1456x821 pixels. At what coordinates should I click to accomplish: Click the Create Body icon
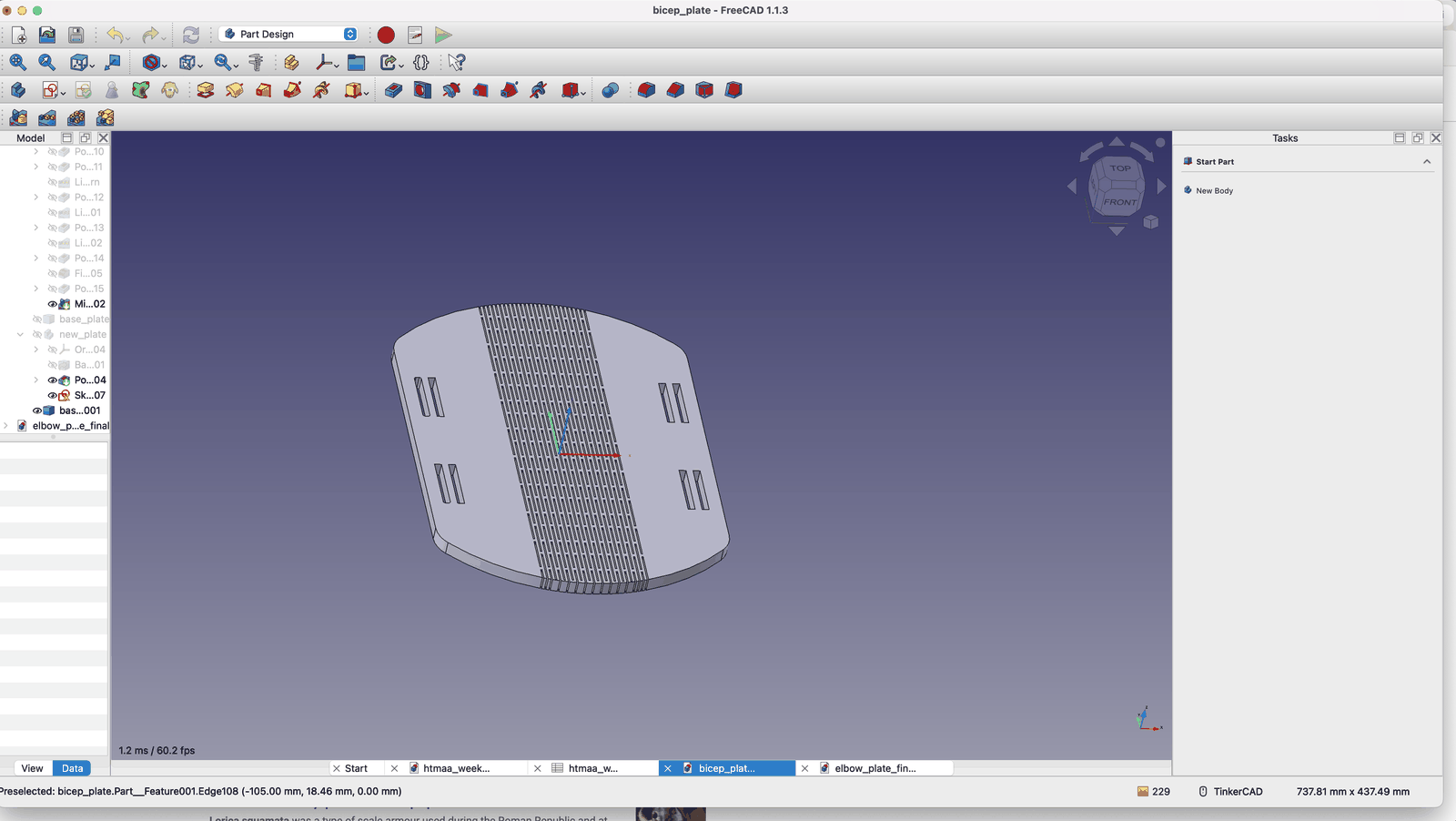(x=18, y=90)
